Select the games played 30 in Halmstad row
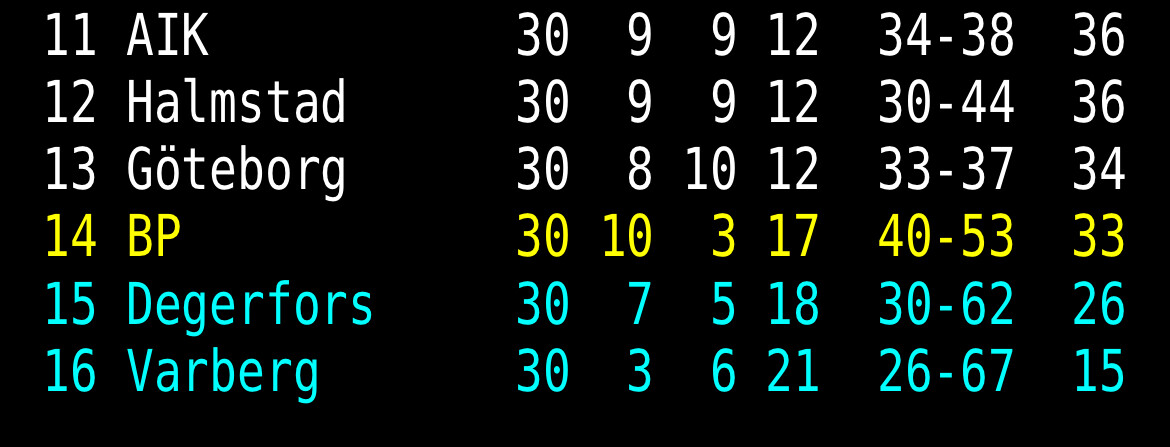 coord(542,103)
